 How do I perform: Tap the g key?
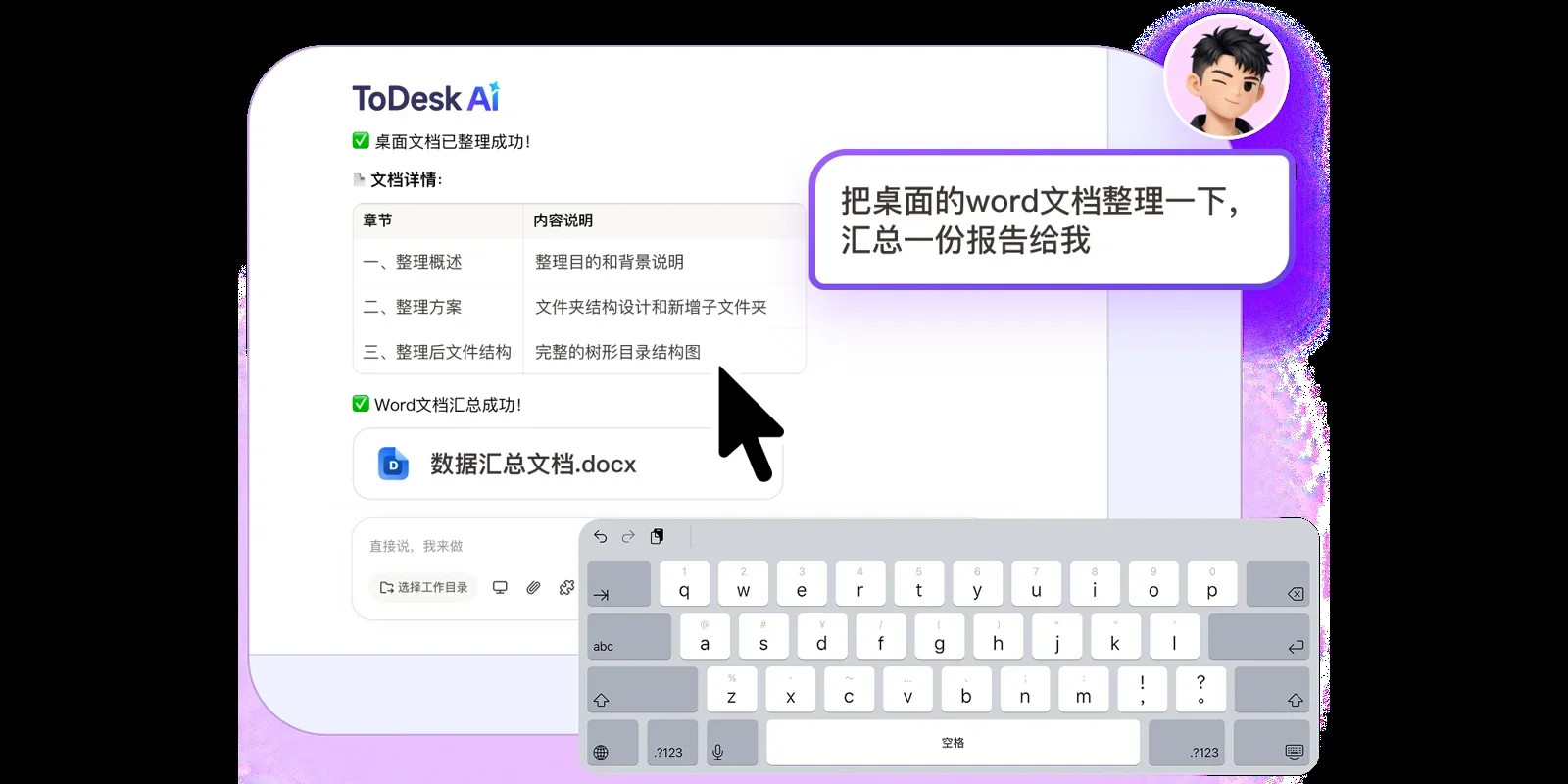[940, 637]
